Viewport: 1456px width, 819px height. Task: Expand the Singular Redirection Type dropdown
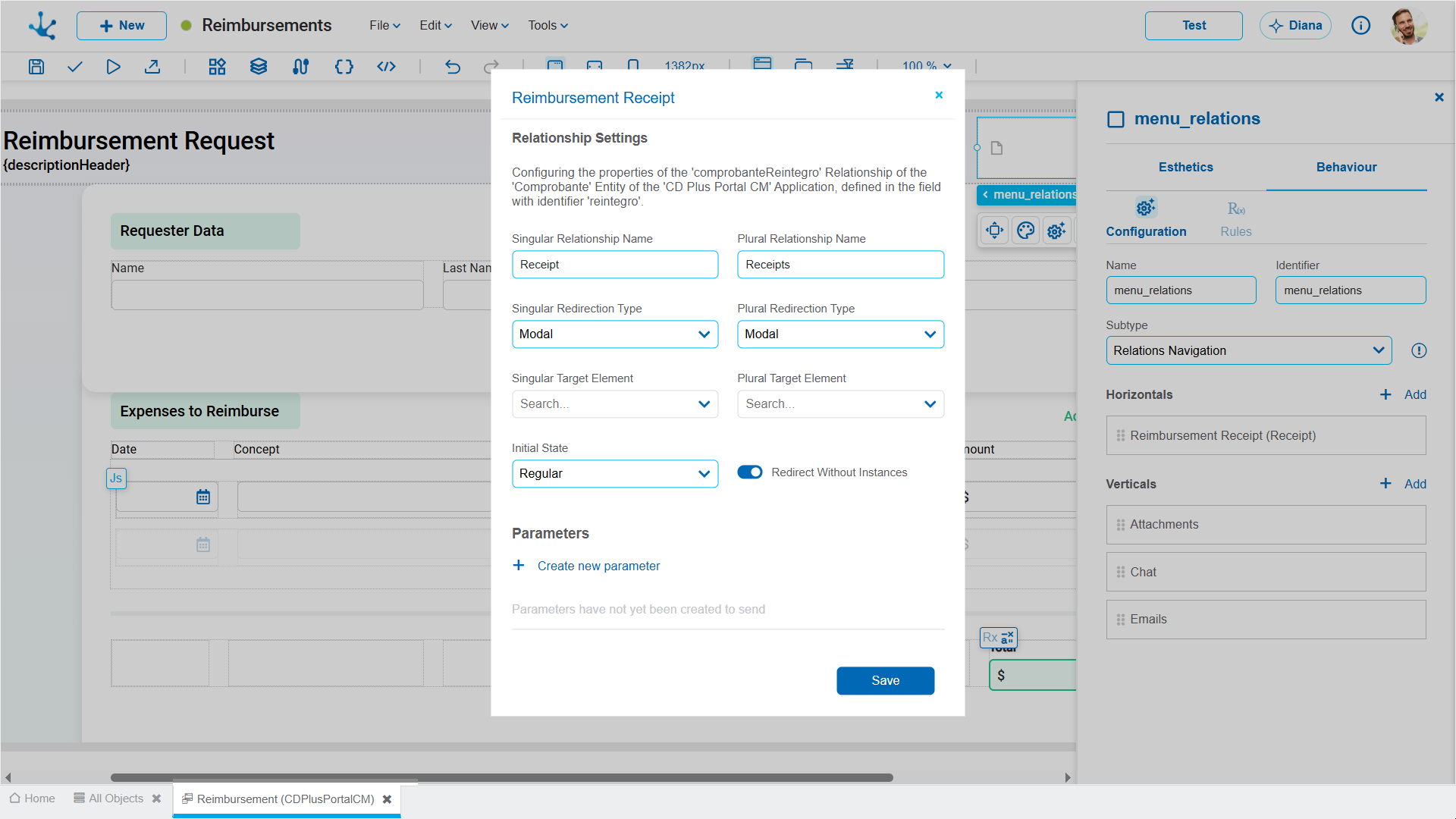(x=615, y=334)
